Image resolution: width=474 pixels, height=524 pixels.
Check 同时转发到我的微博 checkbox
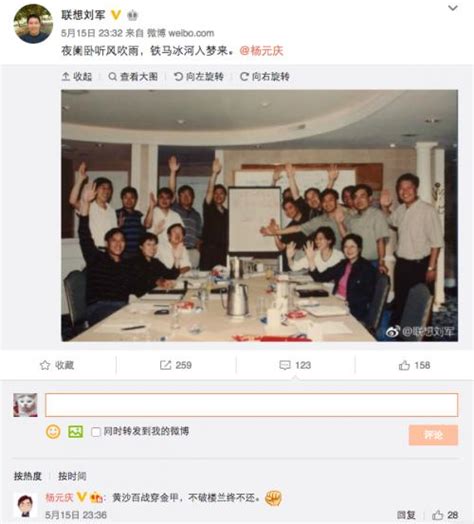pyautogui.click(x=96, y=432)
